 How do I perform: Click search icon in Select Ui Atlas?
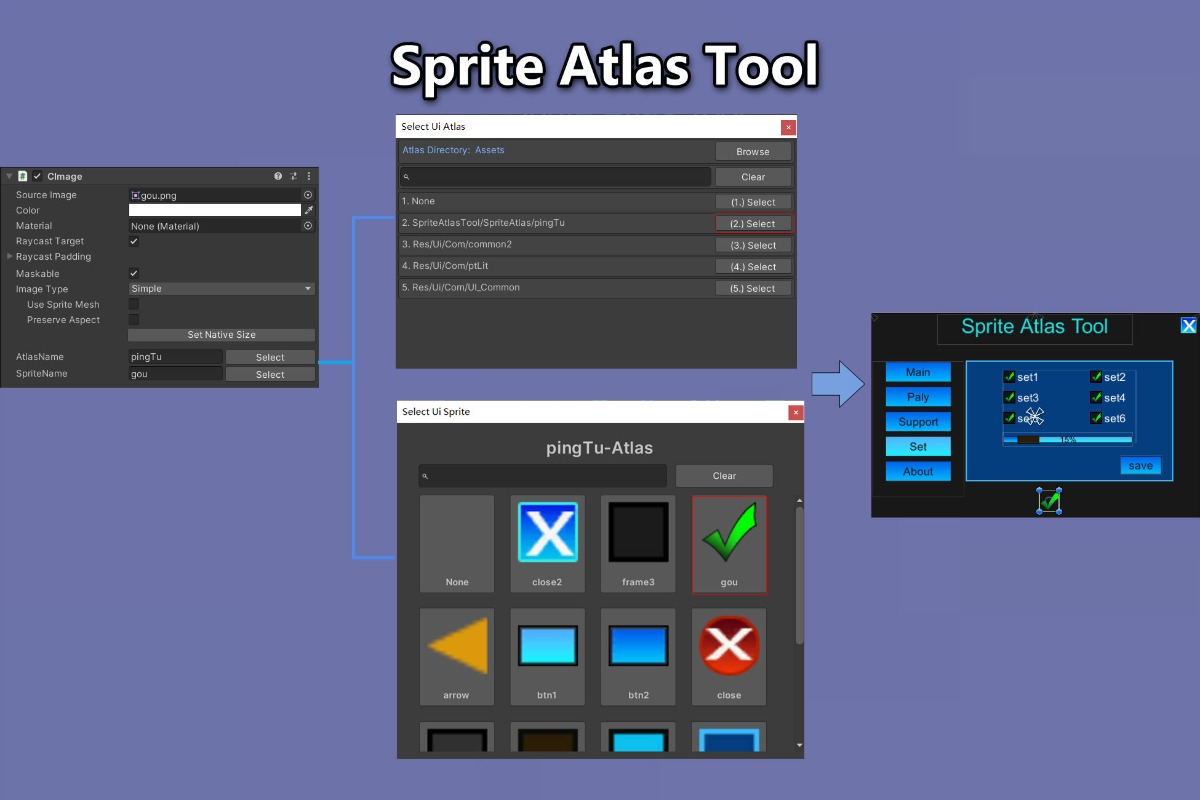[406, 177]
